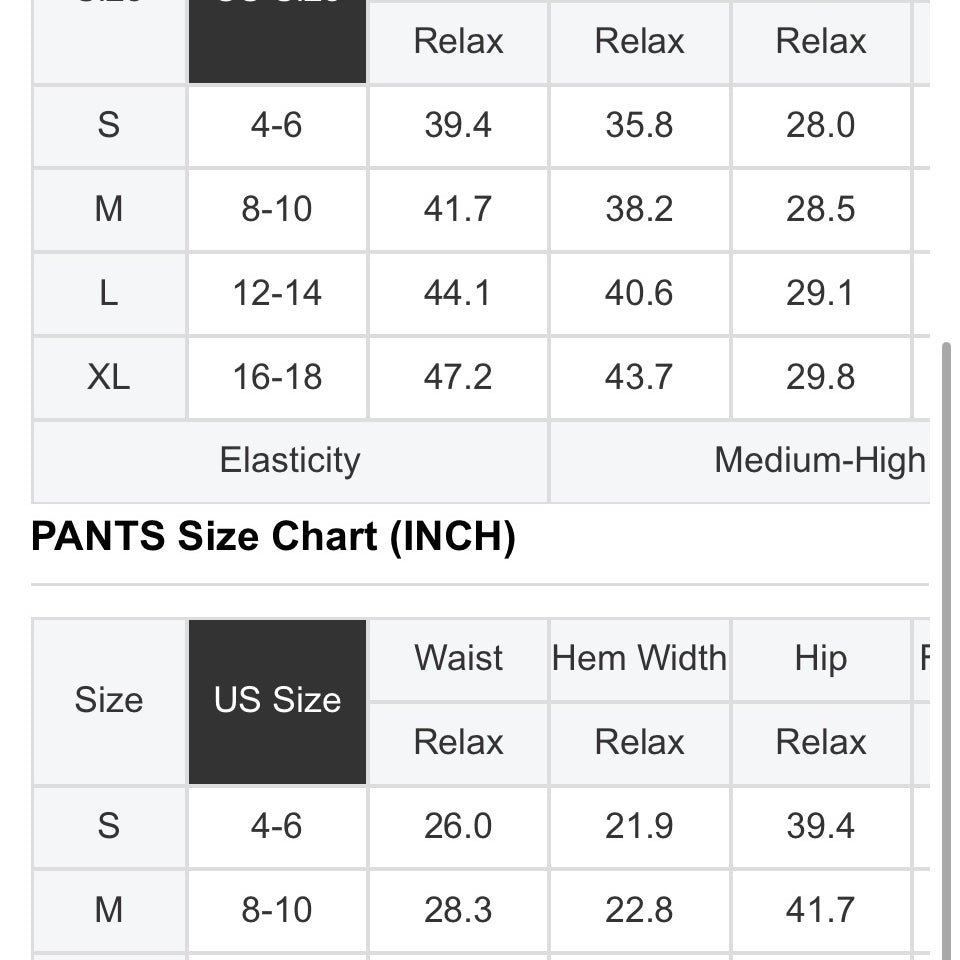The width and height of the screenshot is (960, 960).
Task: Click the "44.1" measurement cell
Action: (x=458, y=293)
